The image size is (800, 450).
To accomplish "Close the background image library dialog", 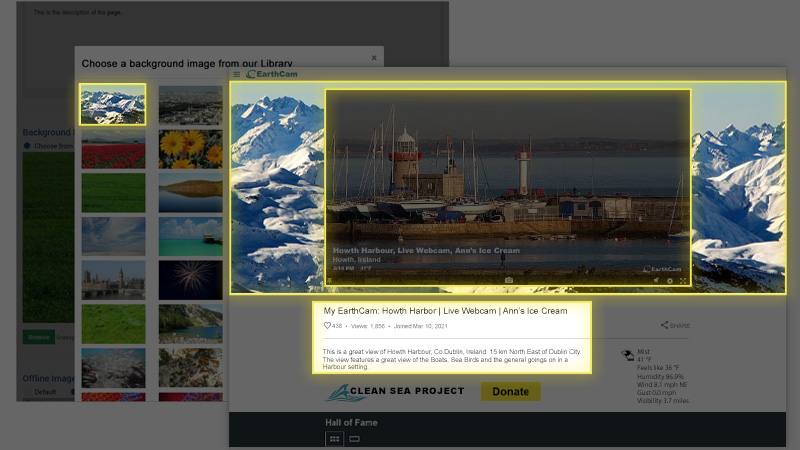I will pos(374,58).
